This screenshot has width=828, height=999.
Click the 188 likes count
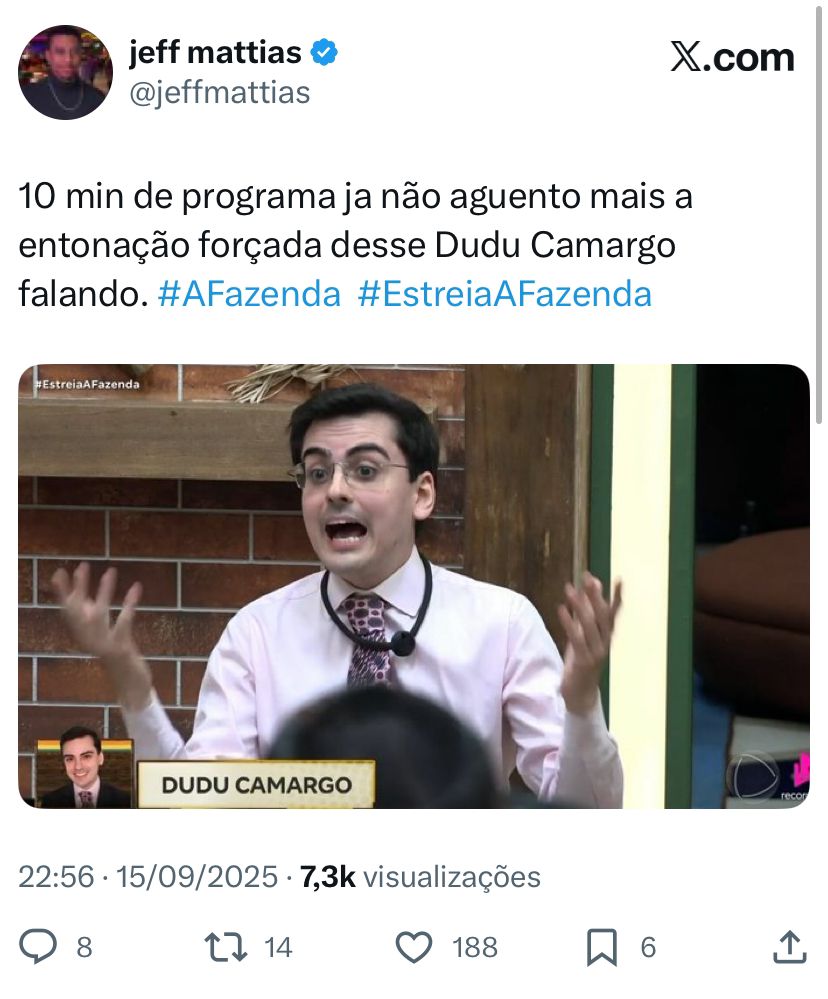[475, 947]
